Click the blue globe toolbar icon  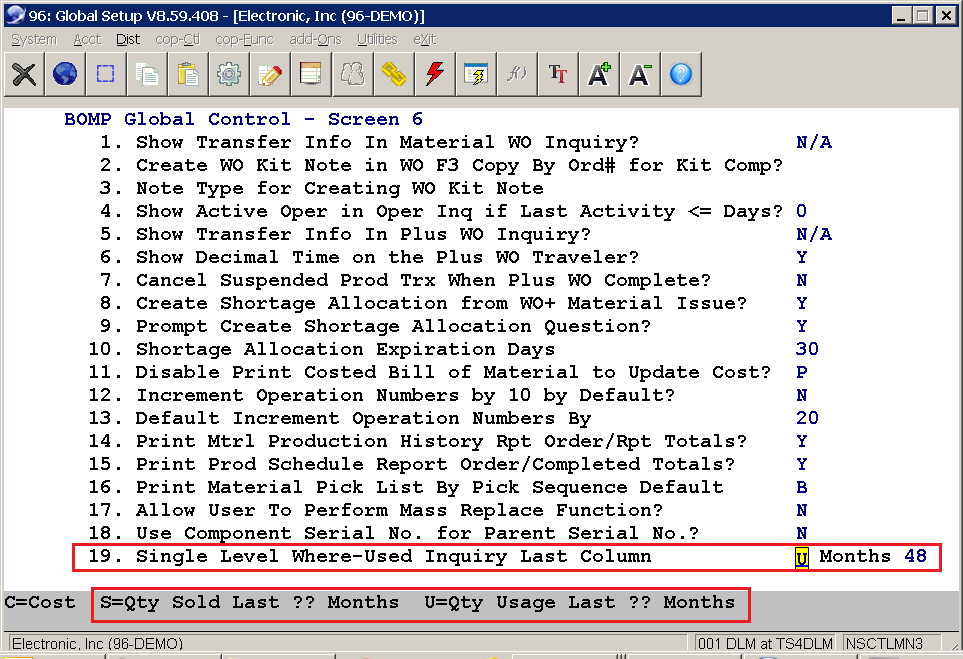tap(65, 75)
